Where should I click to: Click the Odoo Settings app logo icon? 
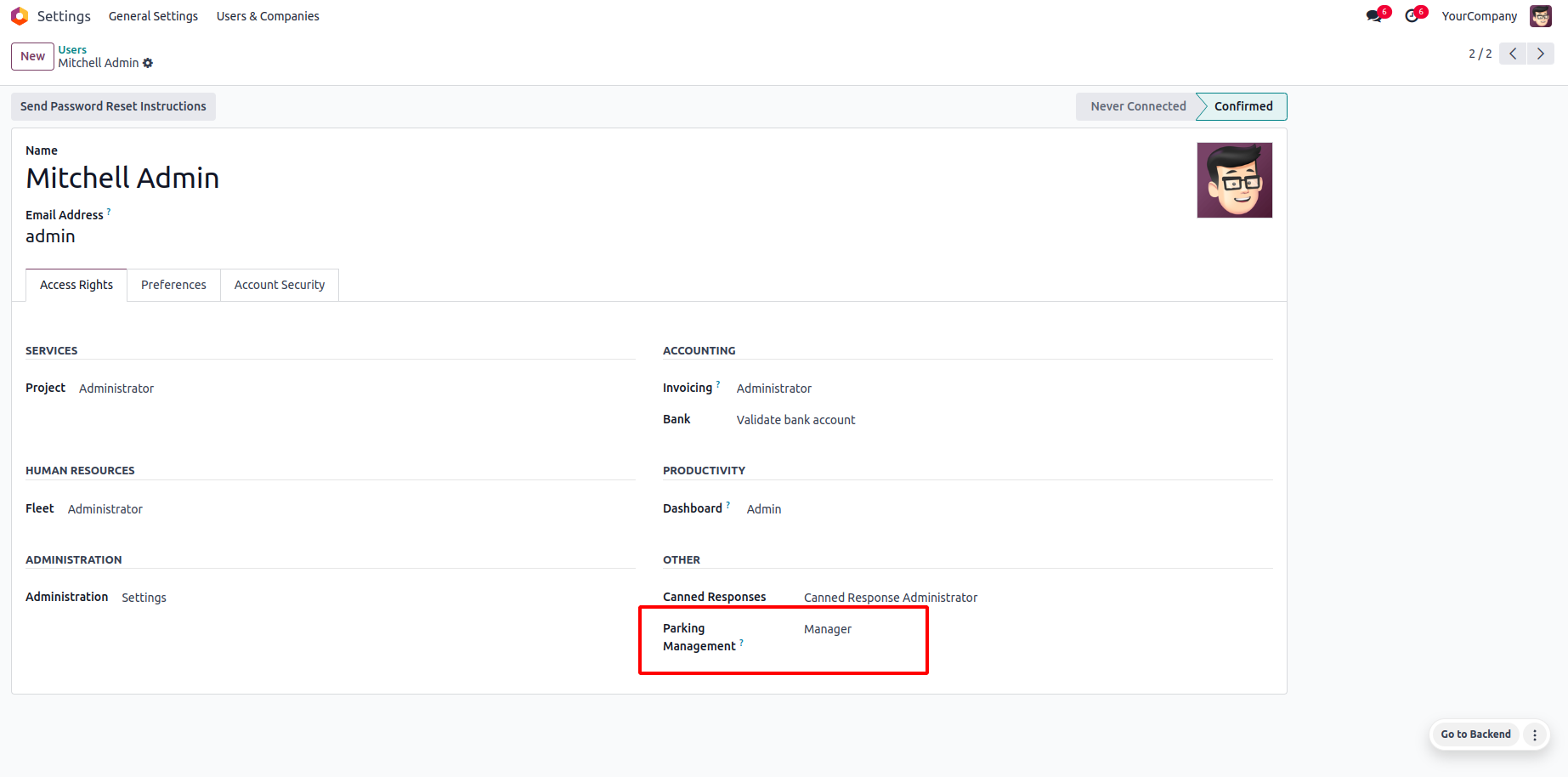20,16
